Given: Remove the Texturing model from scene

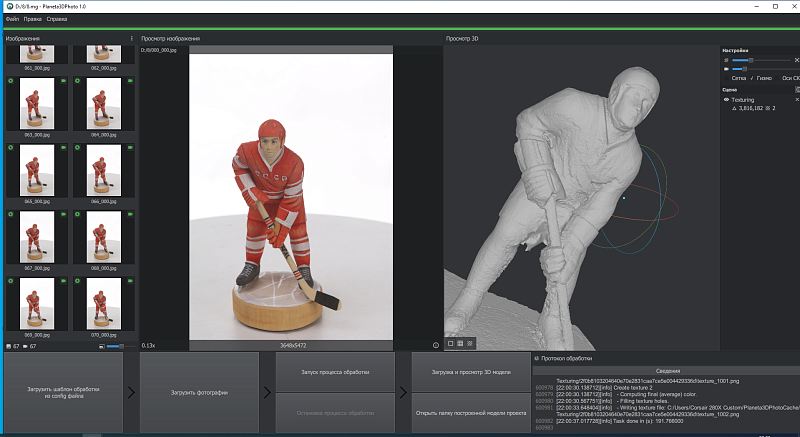Looking at the screenshot, I should click(x=797, y=100).
